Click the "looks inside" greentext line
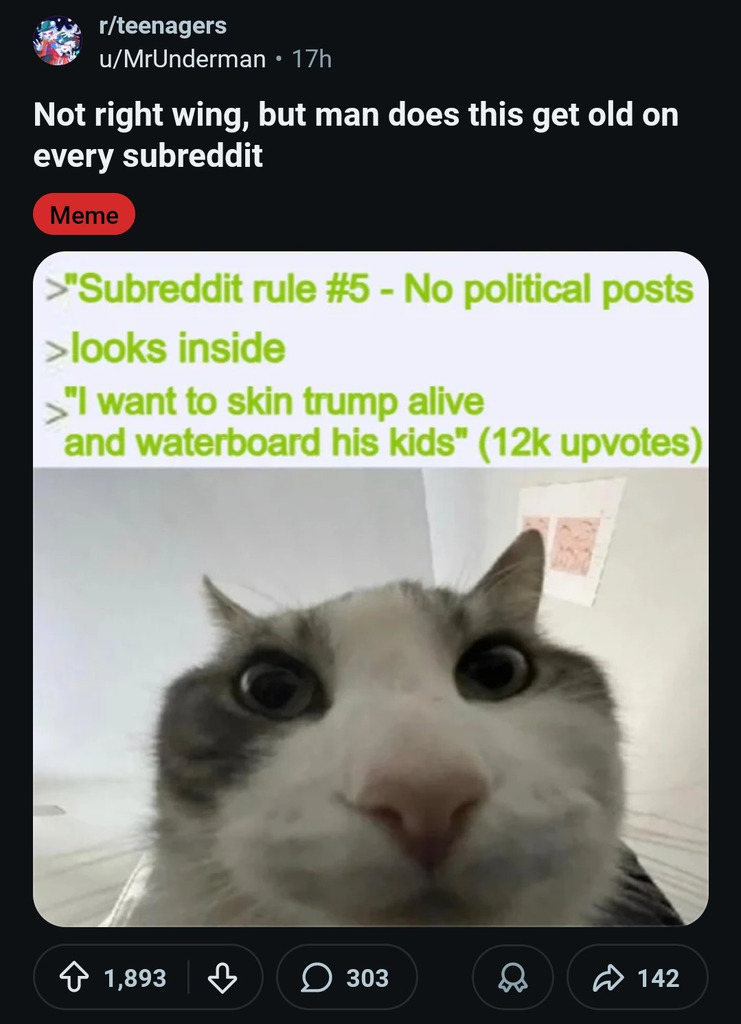 [166, 347]
